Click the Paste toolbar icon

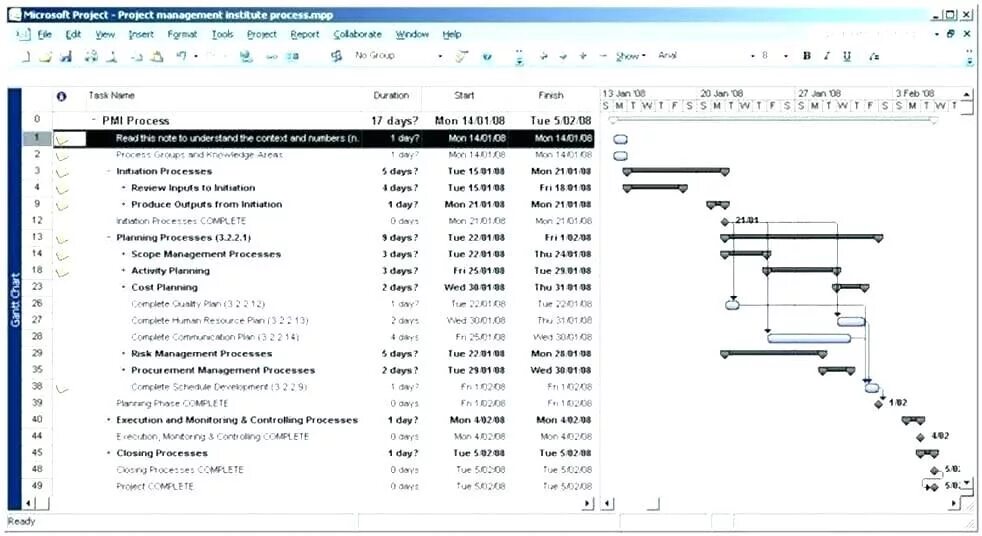(x=158, y=57)
